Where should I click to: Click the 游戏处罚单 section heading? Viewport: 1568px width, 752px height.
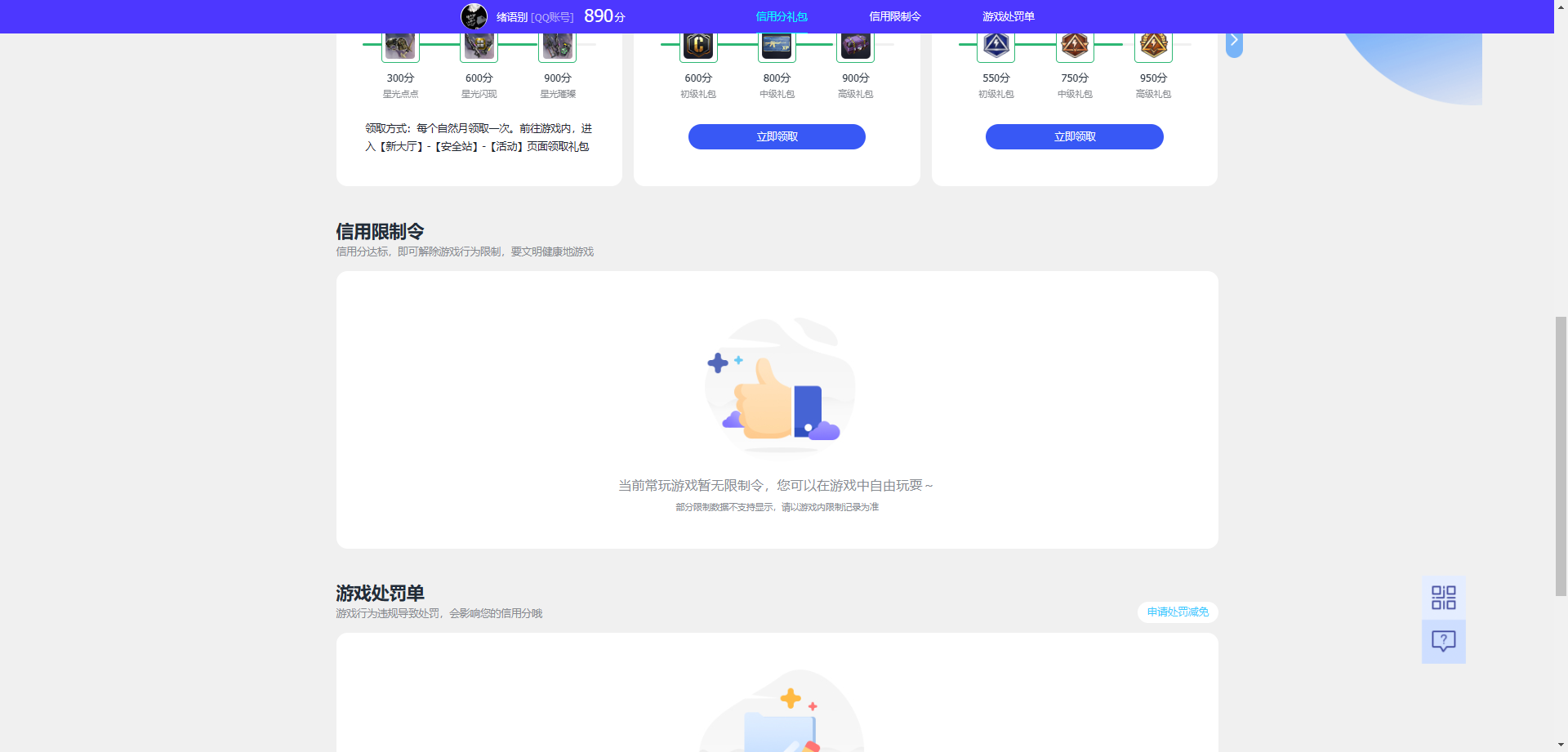[380, 593]
